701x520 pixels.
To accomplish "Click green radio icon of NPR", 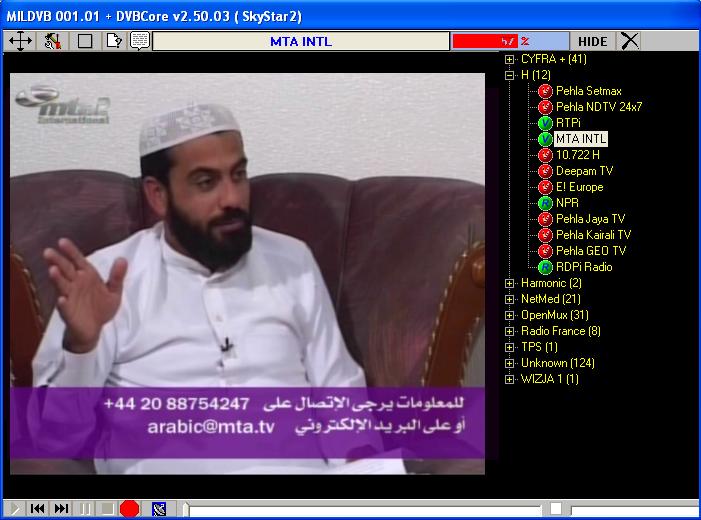I will coord(545,203).
